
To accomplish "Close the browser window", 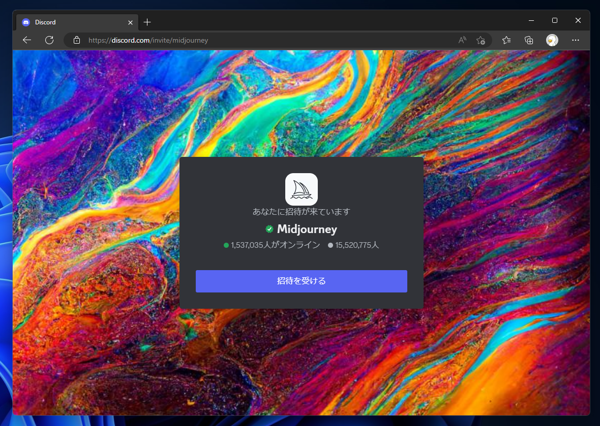I will pos(578,20).
